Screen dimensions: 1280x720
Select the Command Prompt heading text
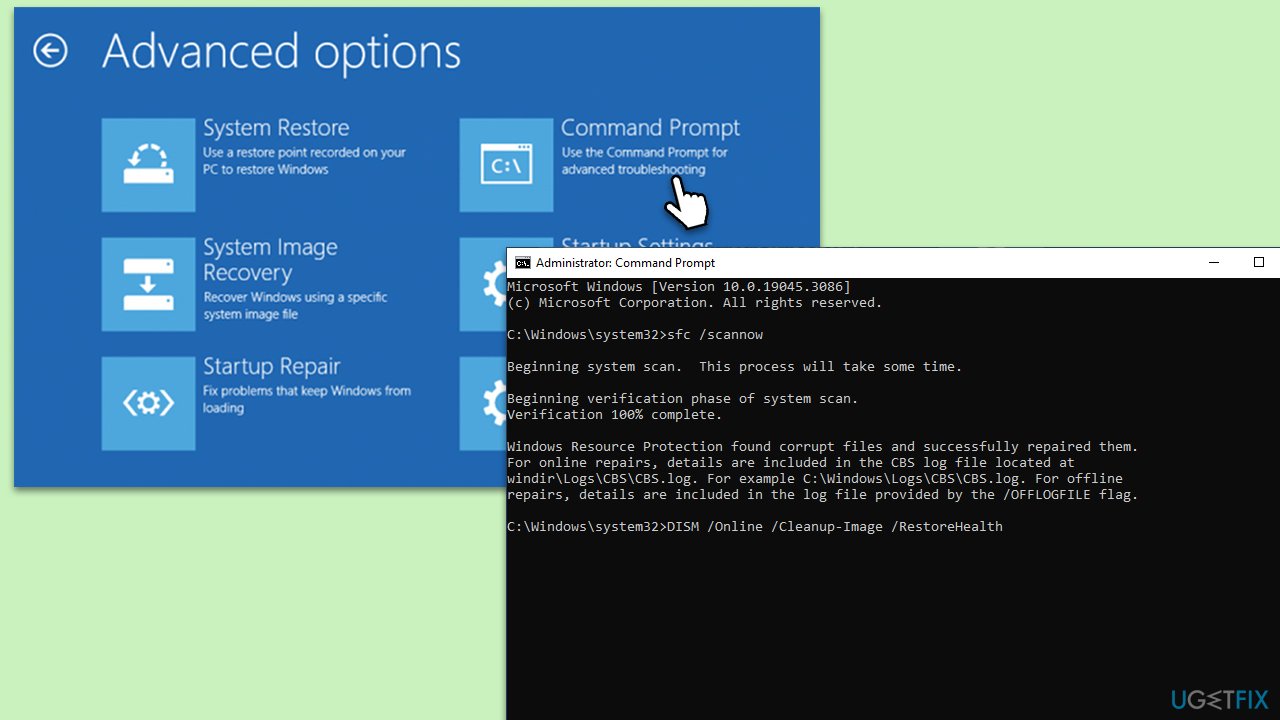pos(650,128)
